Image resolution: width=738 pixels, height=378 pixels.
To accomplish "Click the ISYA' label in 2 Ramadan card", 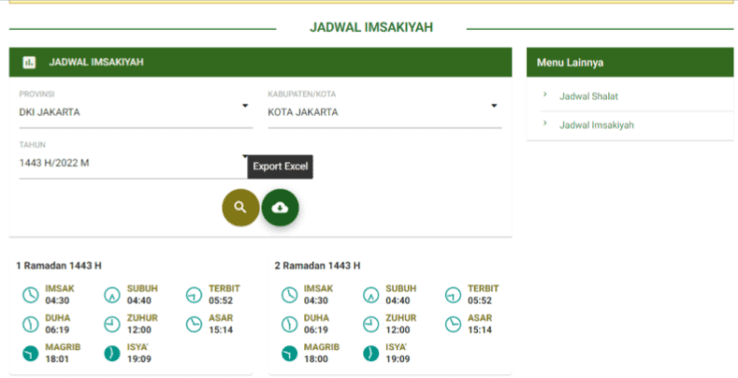I will [x=396, y=347].
